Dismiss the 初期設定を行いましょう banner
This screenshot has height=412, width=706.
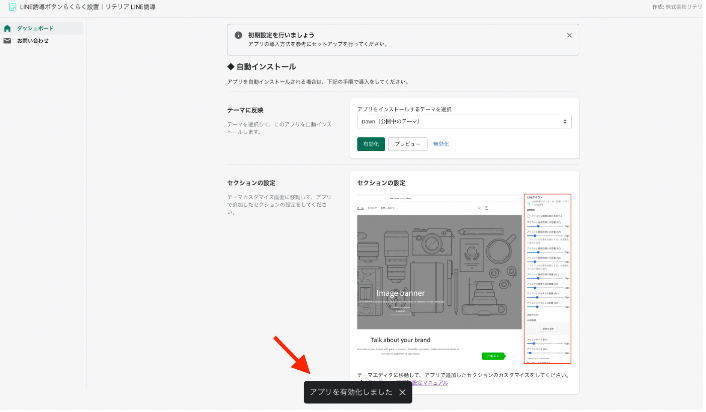point(570,35)
